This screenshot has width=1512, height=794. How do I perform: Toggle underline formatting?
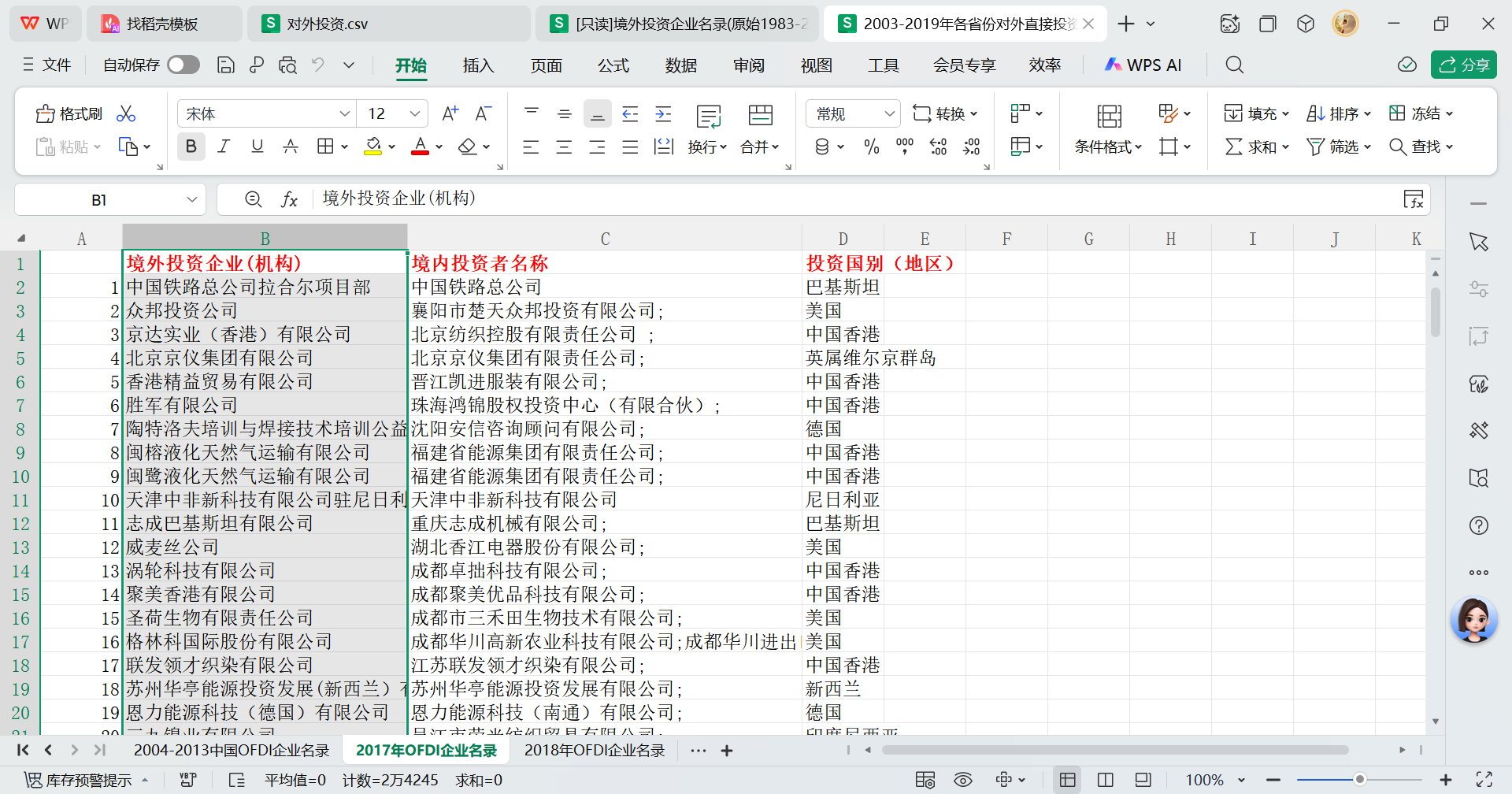click(x=258, y=147)
